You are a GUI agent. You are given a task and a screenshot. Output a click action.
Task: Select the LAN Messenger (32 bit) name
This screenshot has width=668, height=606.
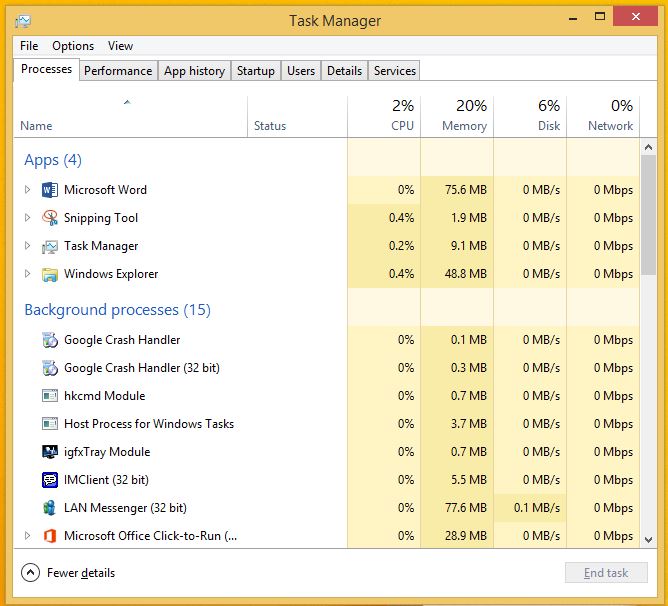[x=125, y=508]
